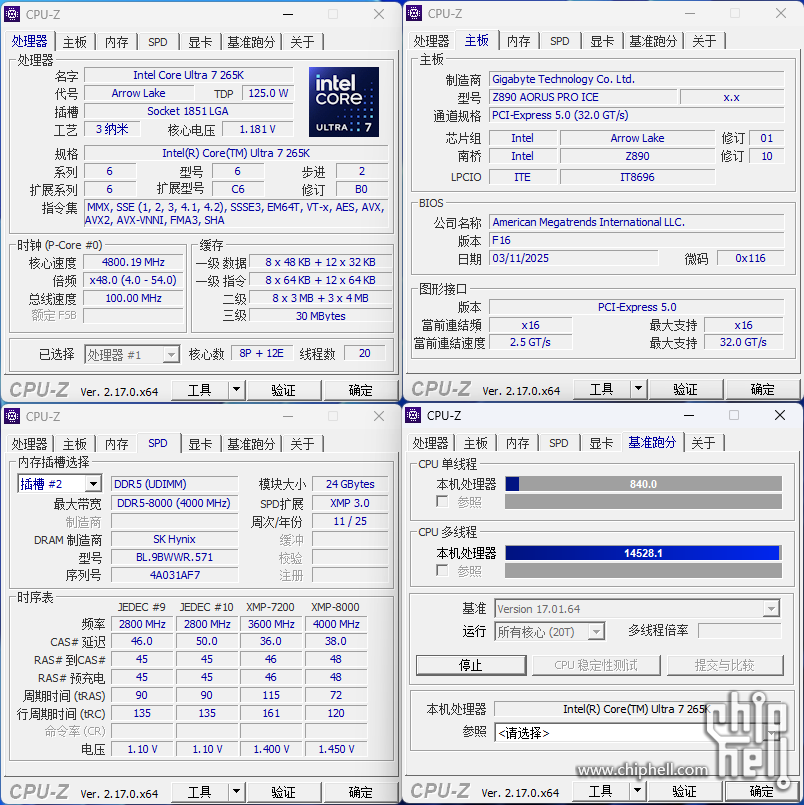
Task: Expand the 参照 <请选择> processor dropdown
Action: coord(771,733)
